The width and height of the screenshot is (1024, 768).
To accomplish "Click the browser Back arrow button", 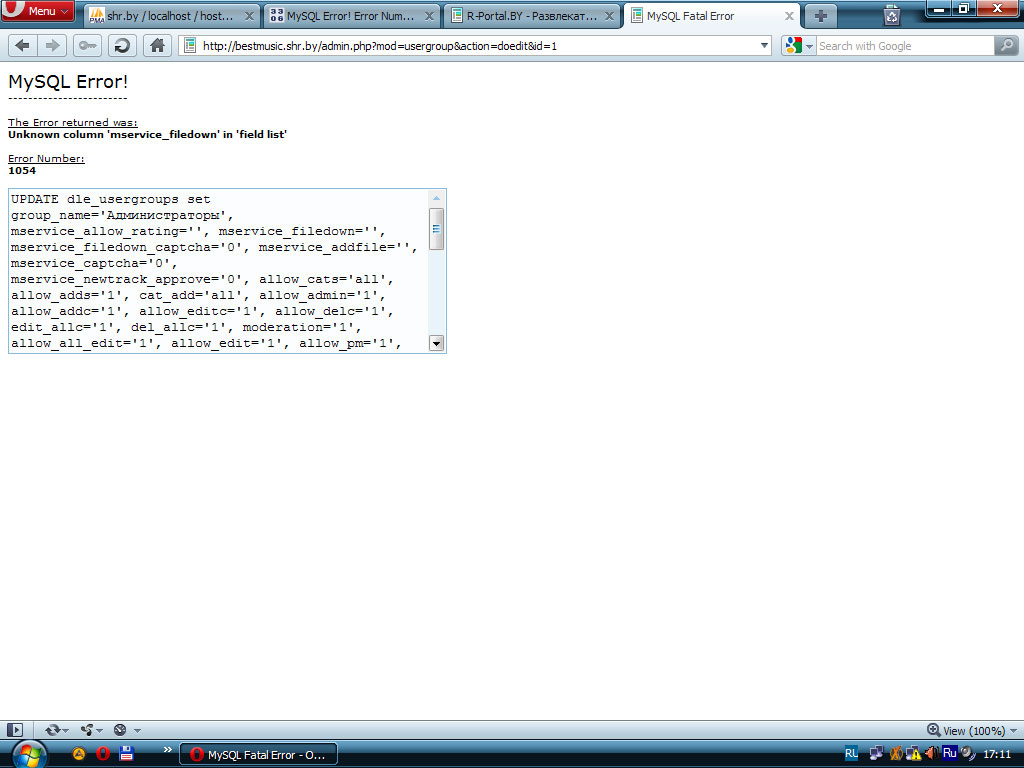I will pyautogui.click(x=22, y=46).
